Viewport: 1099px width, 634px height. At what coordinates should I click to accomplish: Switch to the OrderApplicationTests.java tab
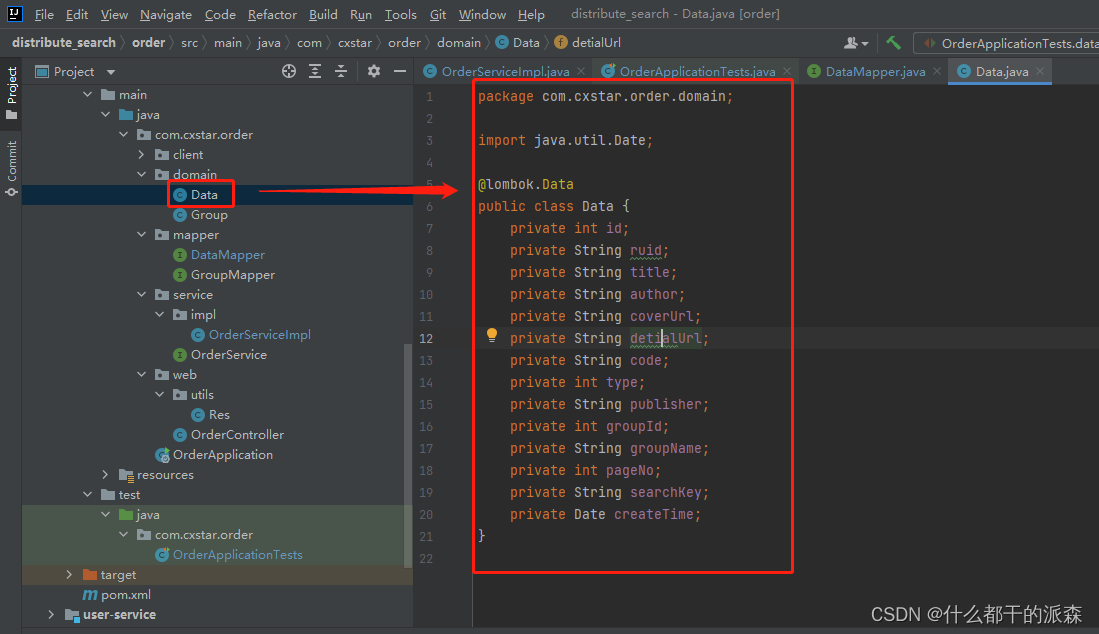(697, 71)
